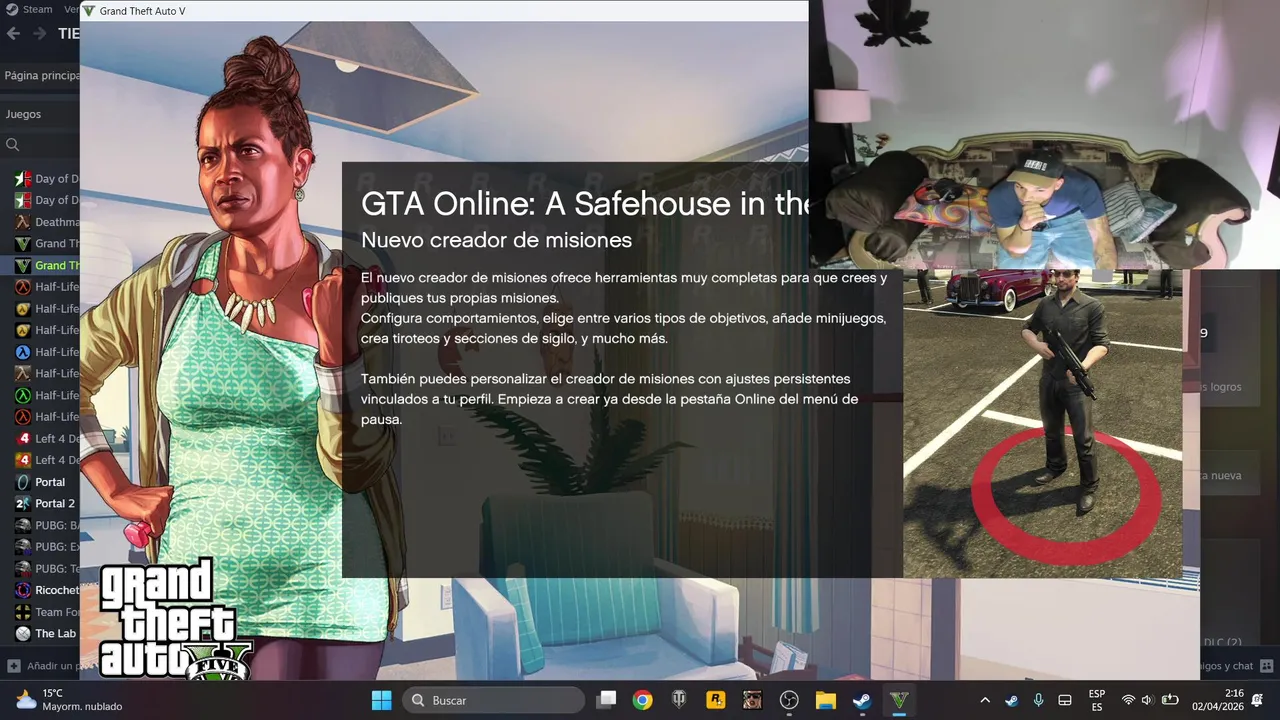Open Rockstar Games Launcher taskbar icon
The height and width of the screenshot is (720, 1280).
pos(716,700)
